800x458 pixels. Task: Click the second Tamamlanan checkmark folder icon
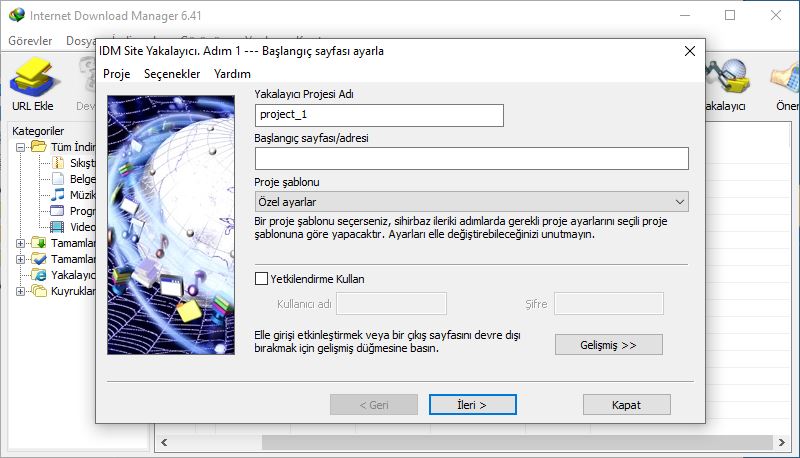39,259
